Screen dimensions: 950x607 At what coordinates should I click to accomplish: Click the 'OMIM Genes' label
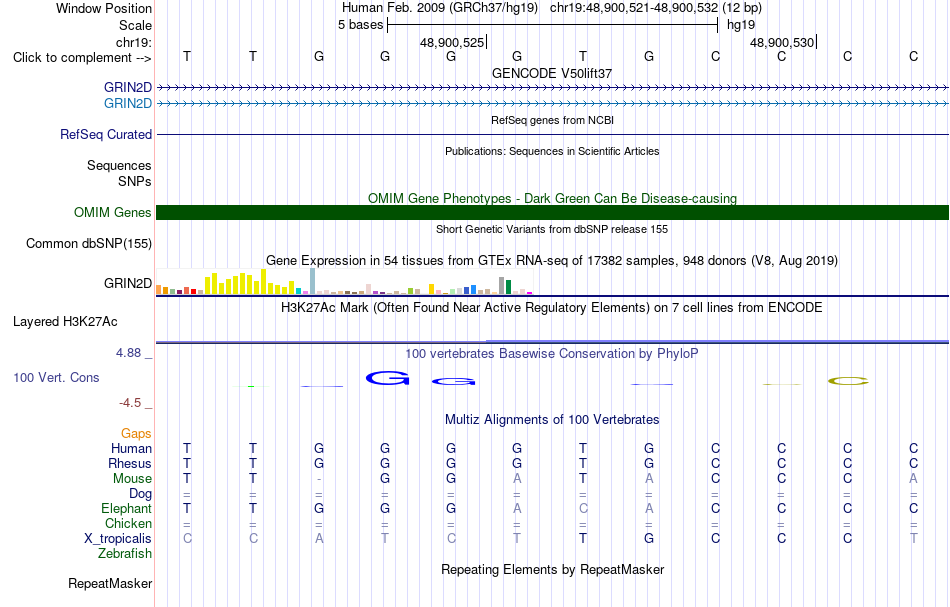[x=113, y=213]
